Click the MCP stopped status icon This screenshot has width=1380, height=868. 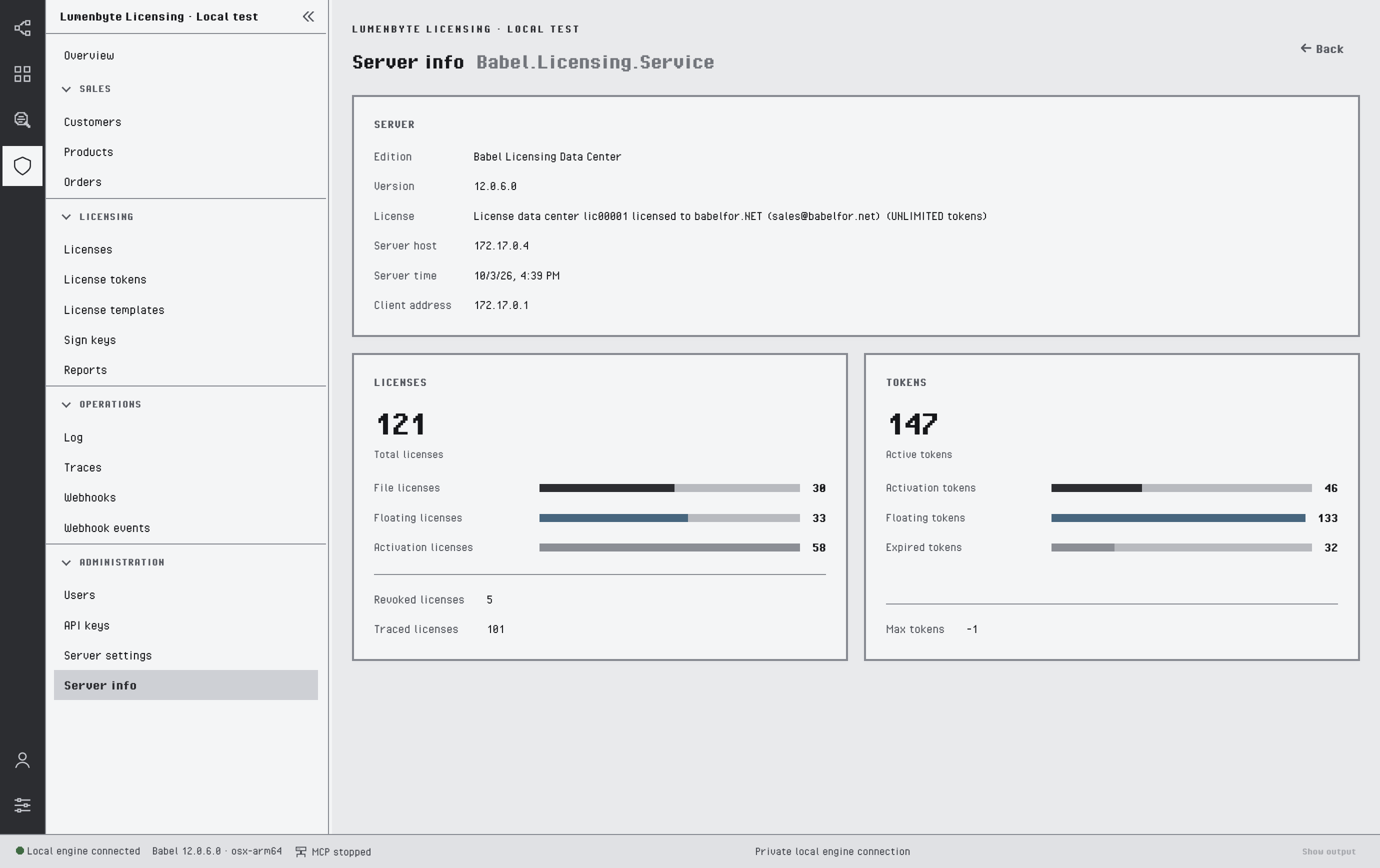pyautogui.click(x=301, y=852)
